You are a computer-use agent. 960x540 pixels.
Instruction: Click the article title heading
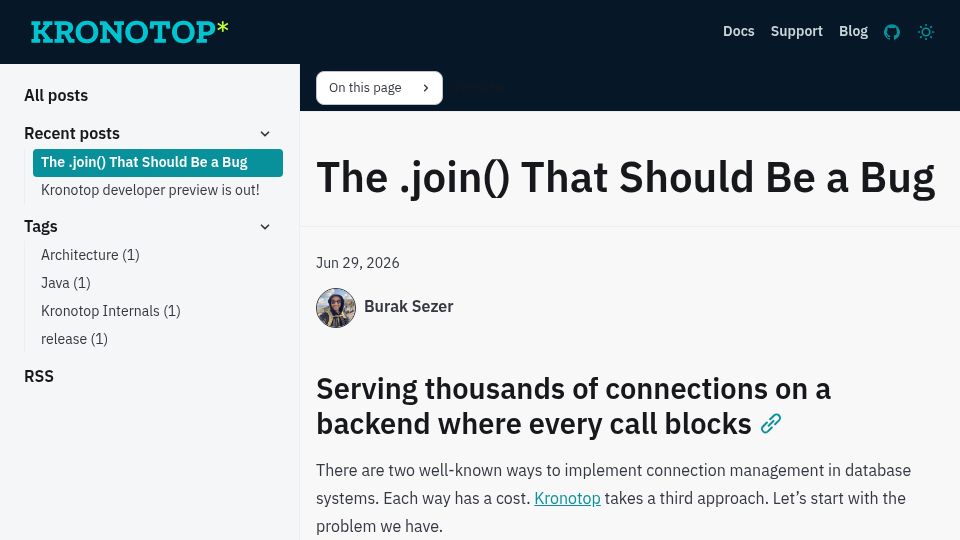[x=626, y=178]
